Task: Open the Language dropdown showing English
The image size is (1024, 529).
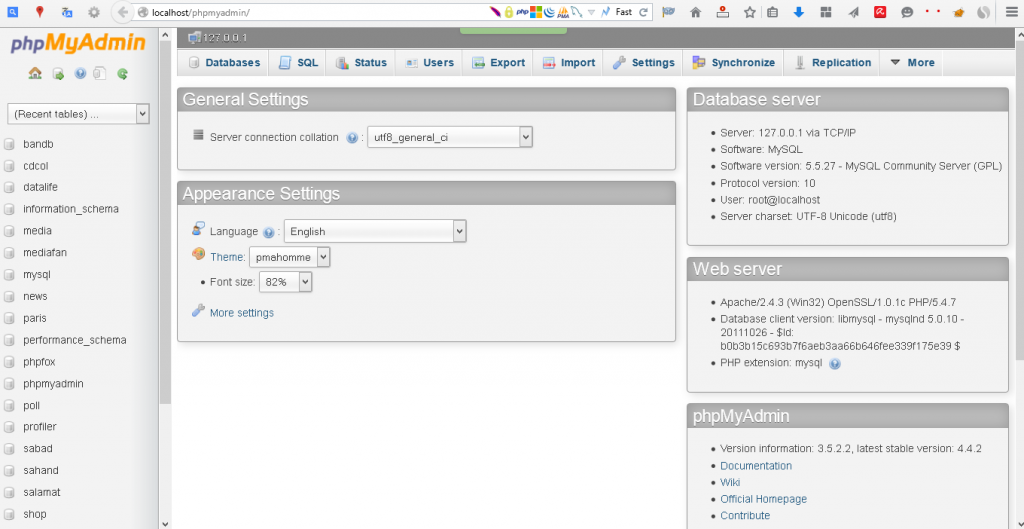Action: (x=375, y=231)
